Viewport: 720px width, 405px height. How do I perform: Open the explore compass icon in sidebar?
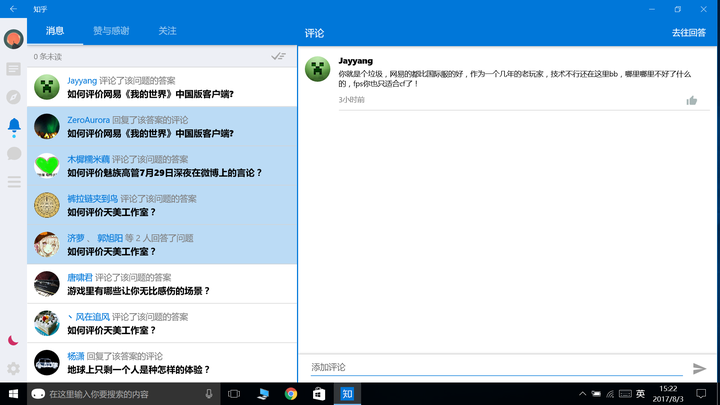(14, 97)
